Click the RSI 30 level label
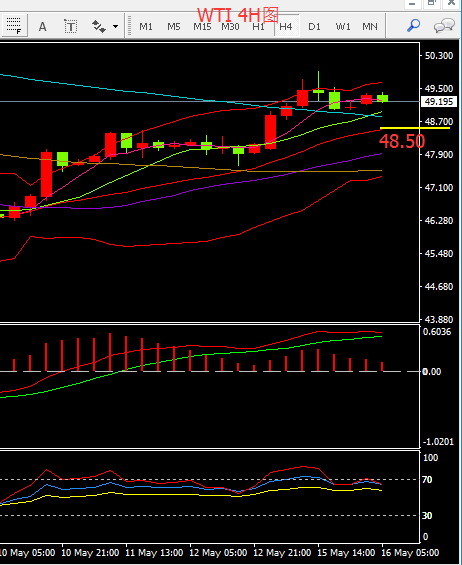Image resolution: width=462 pixels, height=565 pixels. (427, 516)
